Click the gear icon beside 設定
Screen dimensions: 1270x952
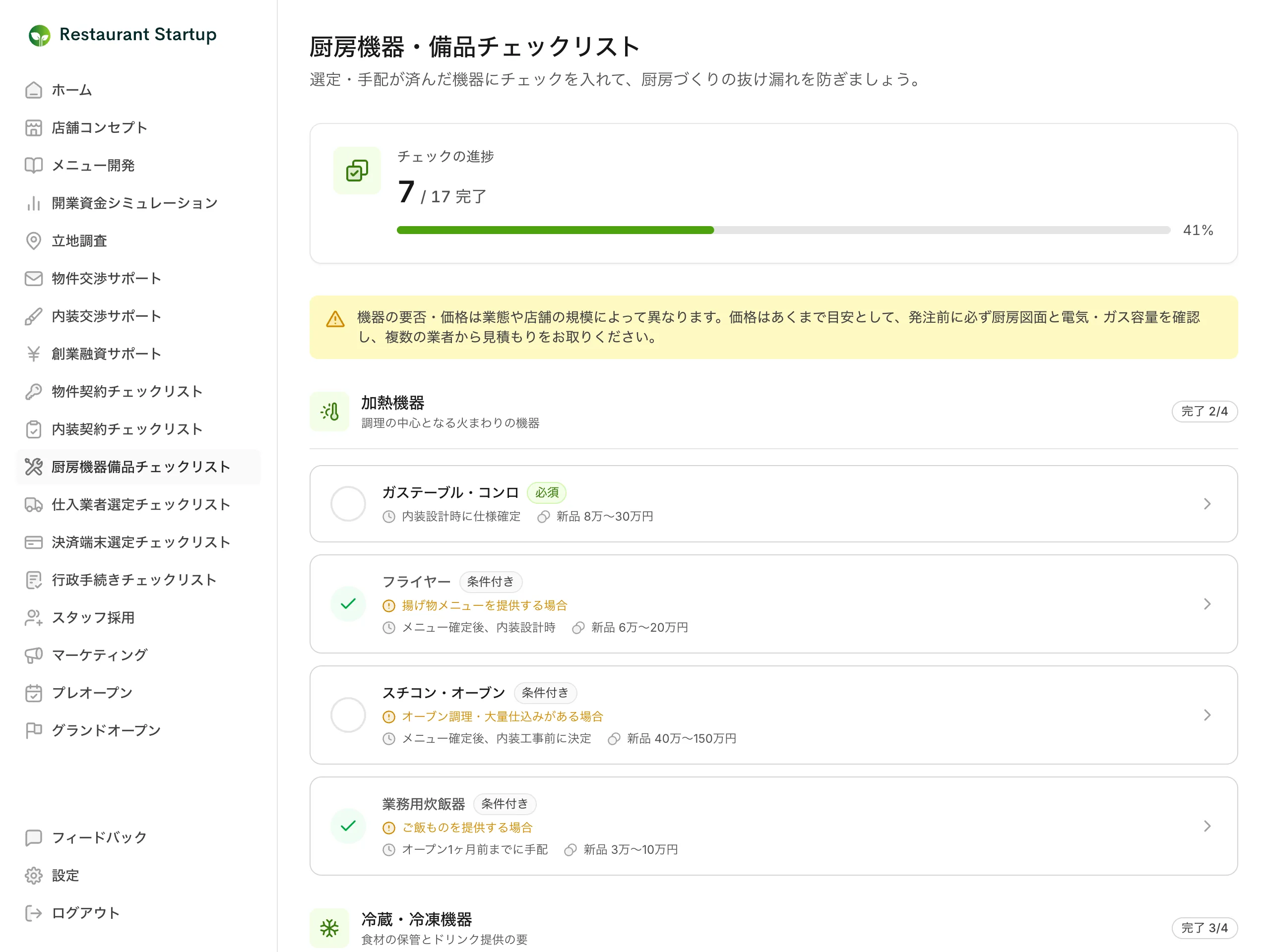click(x=34, y=876)
